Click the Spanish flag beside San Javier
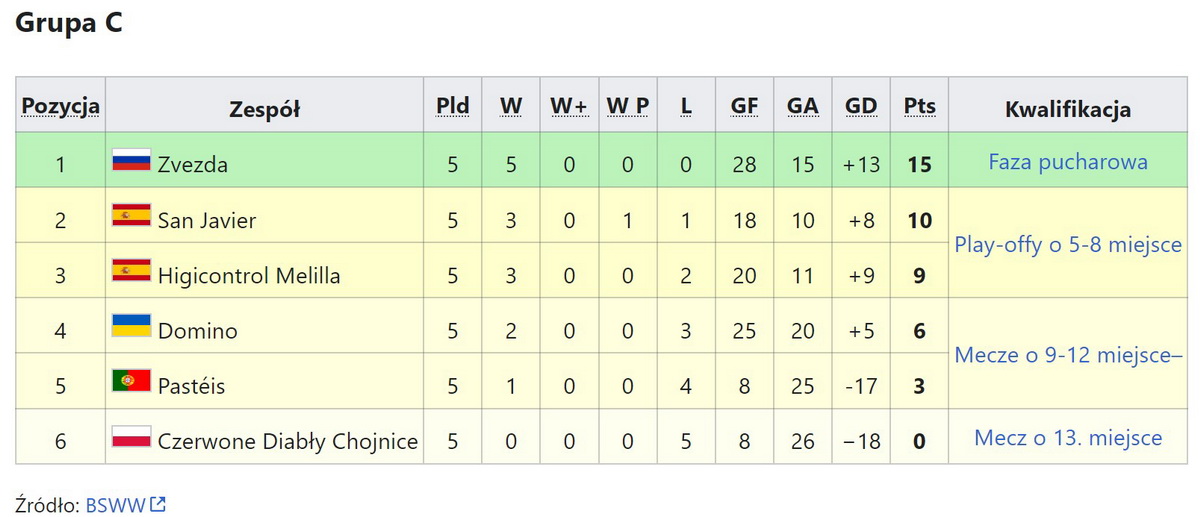The width and height of the screenshot is (1200, 517). 131,215
